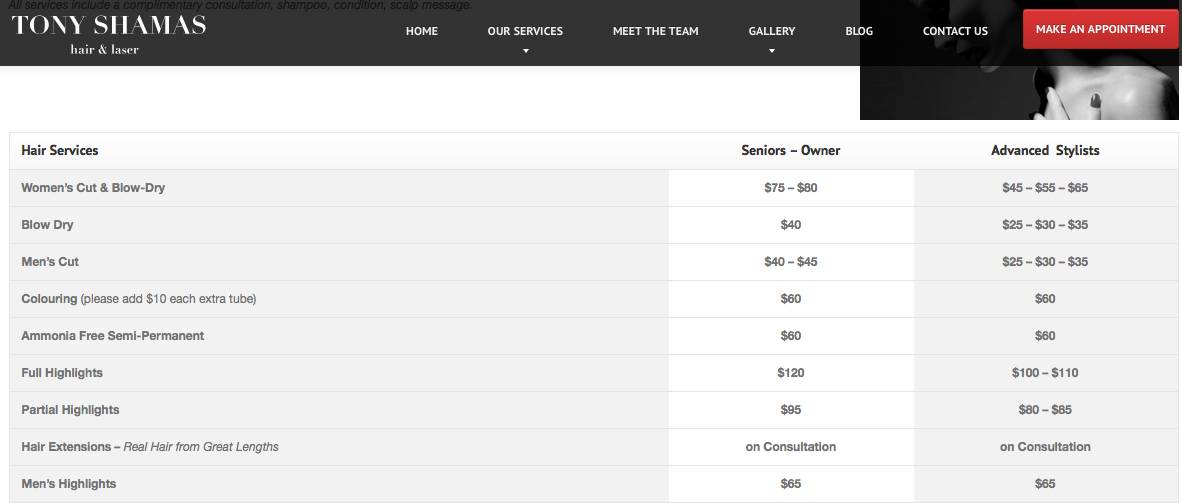Image resolution: width=1182 pixels, height=503 pixels.
Task: Click the Make An Appointment button
Action: [1101, 29]
